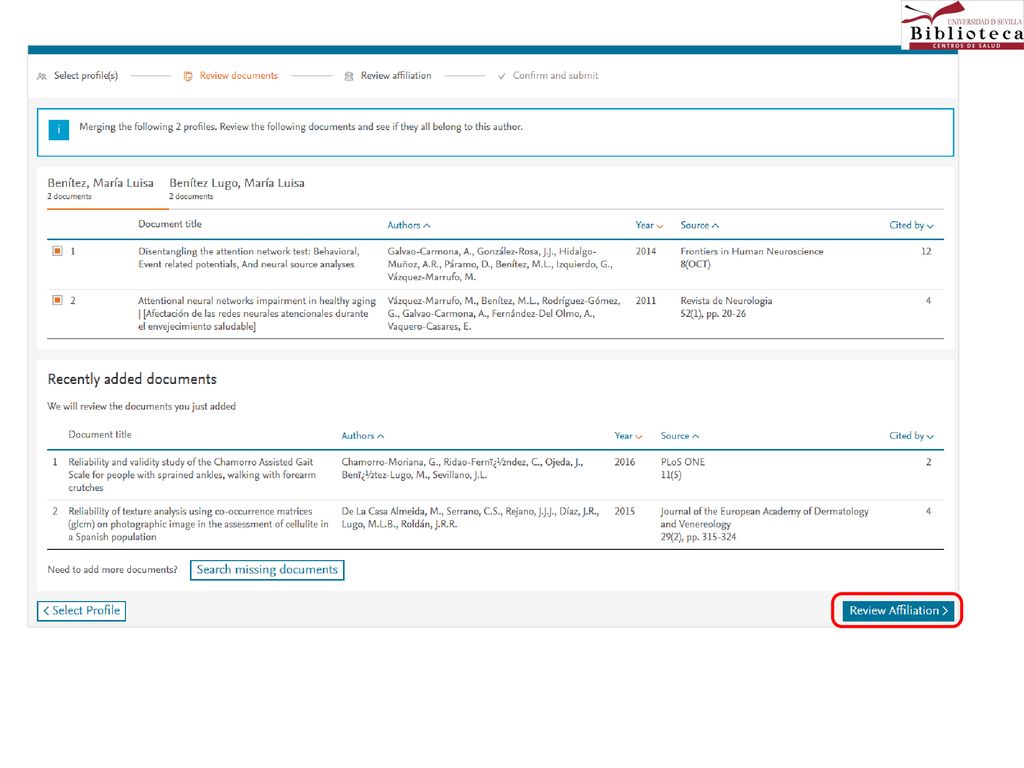This screenshot has height=768, width=1024.
Task: Click year 2011 in second row
Action: pos(646,301)
